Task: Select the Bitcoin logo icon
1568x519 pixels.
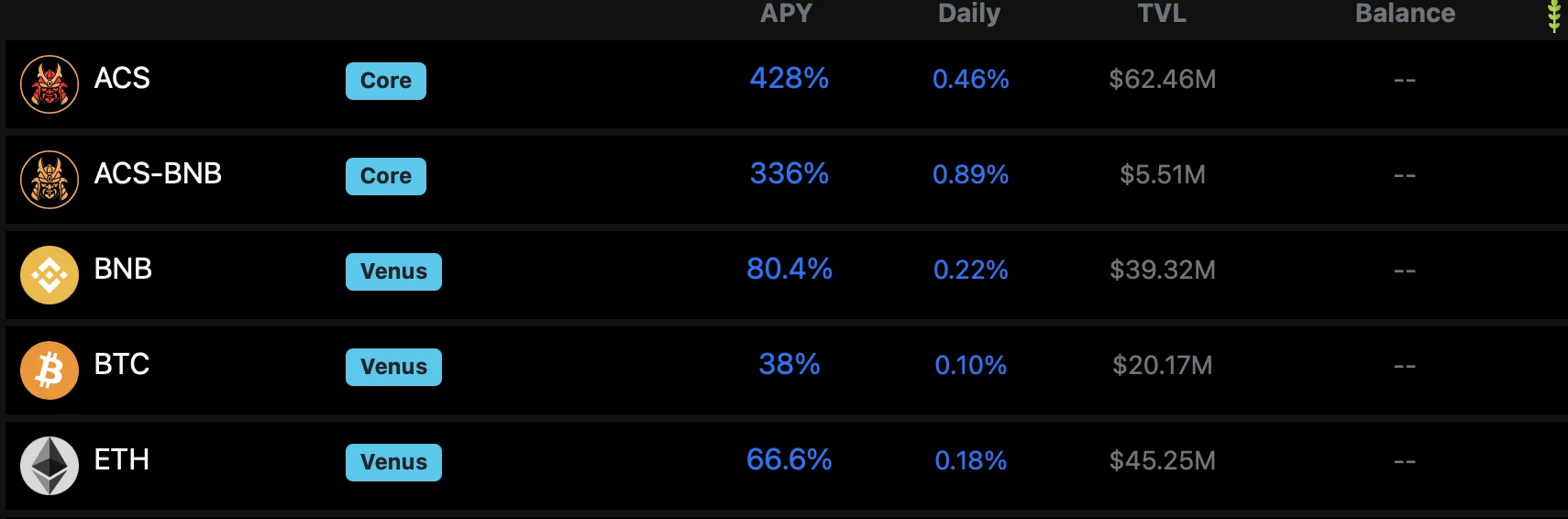Action: [50, 370]
